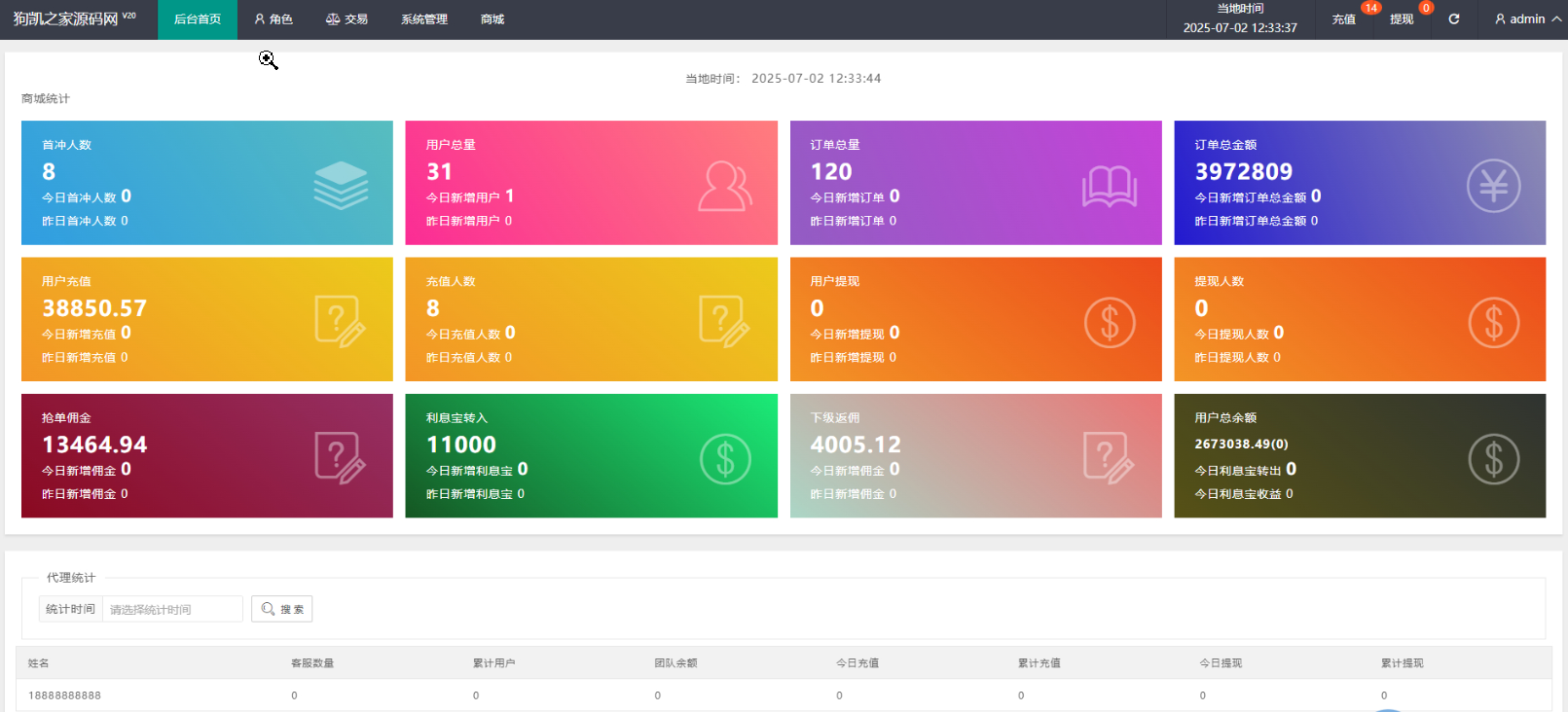Click the 搜索 button

281,609
